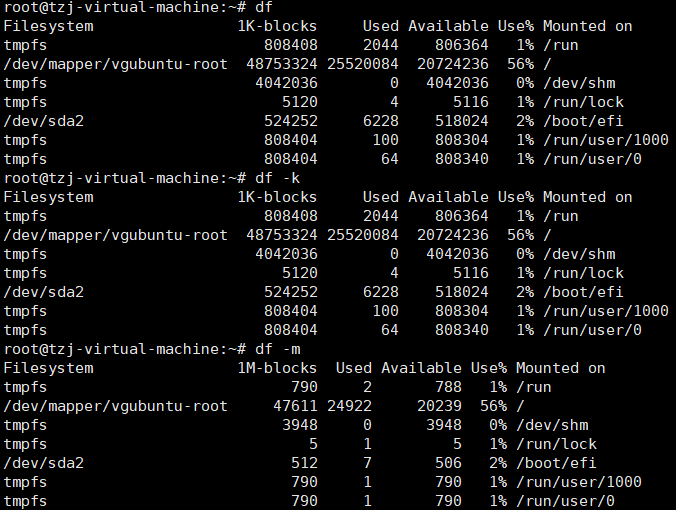Click the "df -k" command text
Image resolution: width=676 pixels, height=510 pixels.
[276, 178]
